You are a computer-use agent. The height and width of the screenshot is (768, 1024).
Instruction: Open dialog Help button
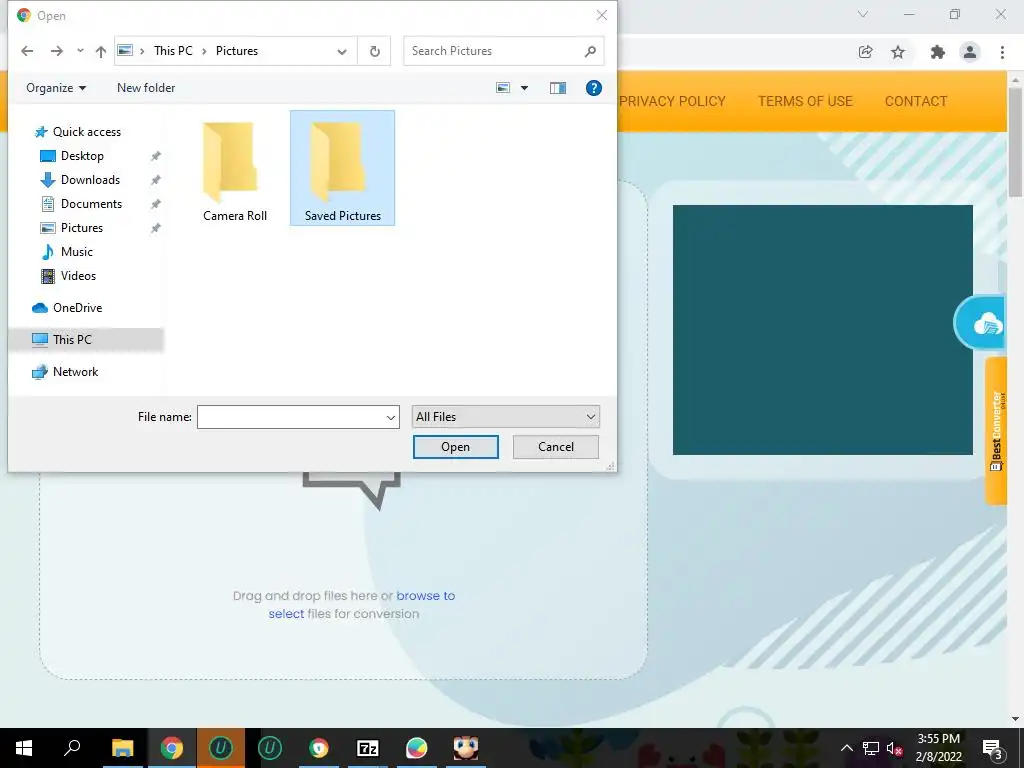coord(594,88)
